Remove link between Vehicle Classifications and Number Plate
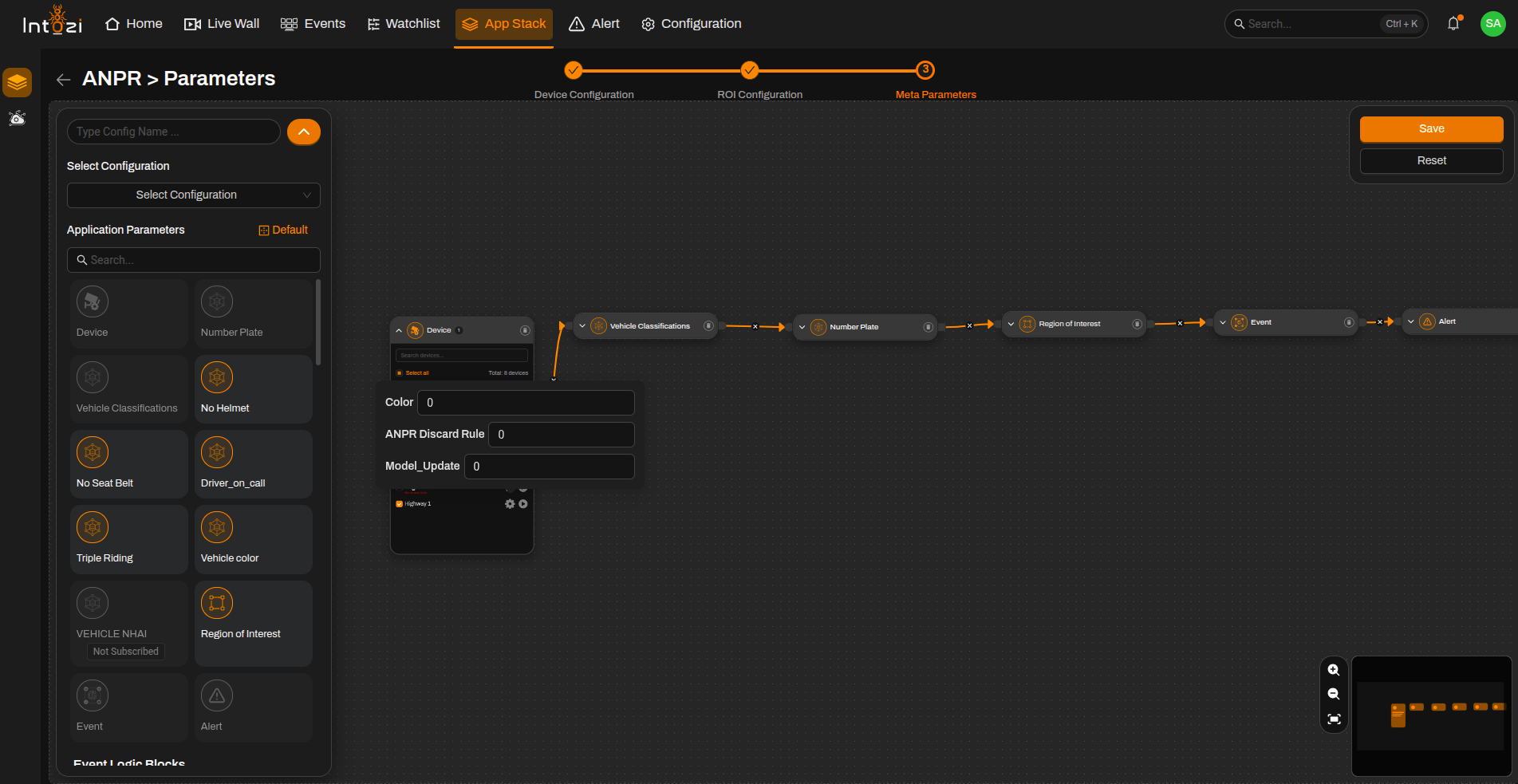The width and height of the screenshot is (1518, 784). click(755, 326)
